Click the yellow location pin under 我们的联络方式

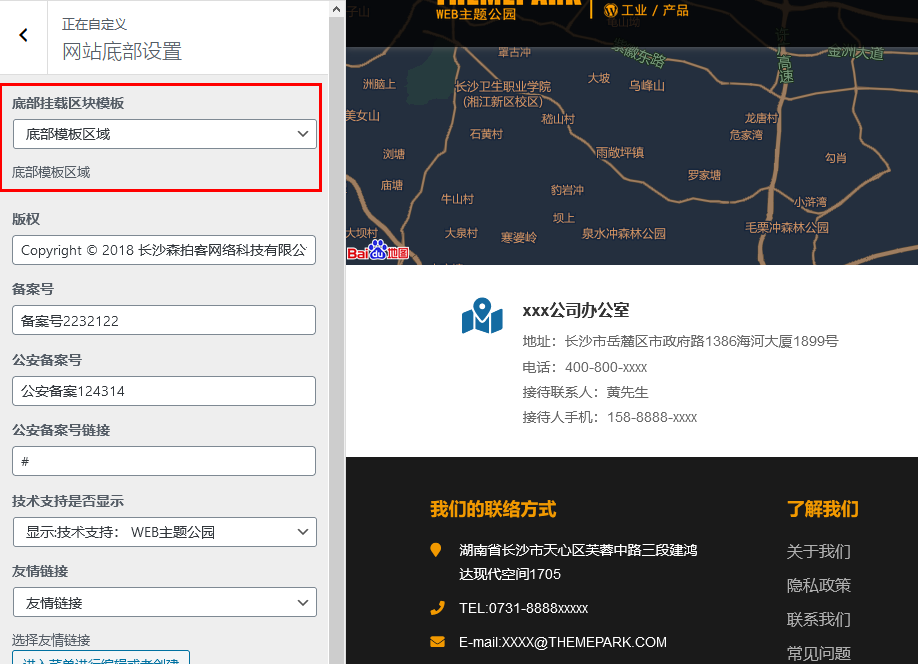(434, 550)
